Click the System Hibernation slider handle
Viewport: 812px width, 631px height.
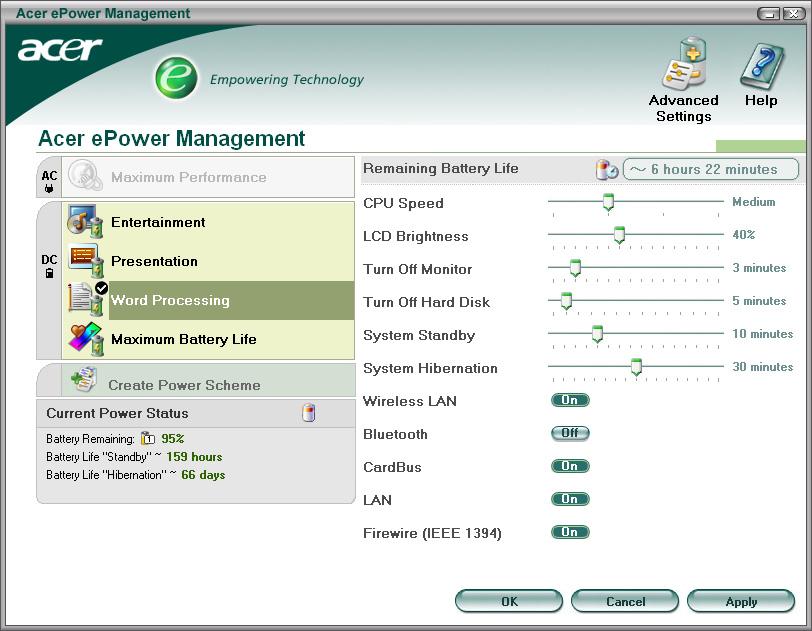[x=636, y=367]
